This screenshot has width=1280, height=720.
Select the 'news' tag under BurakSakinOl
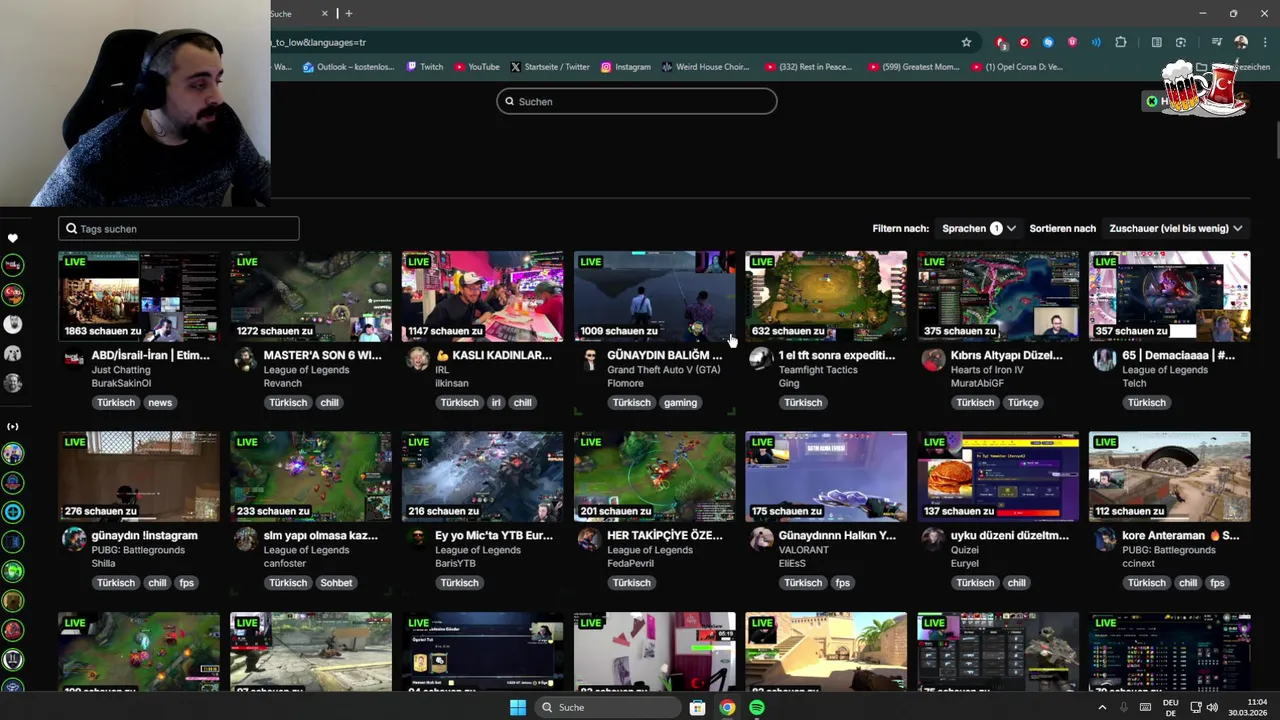click(160, 403)
